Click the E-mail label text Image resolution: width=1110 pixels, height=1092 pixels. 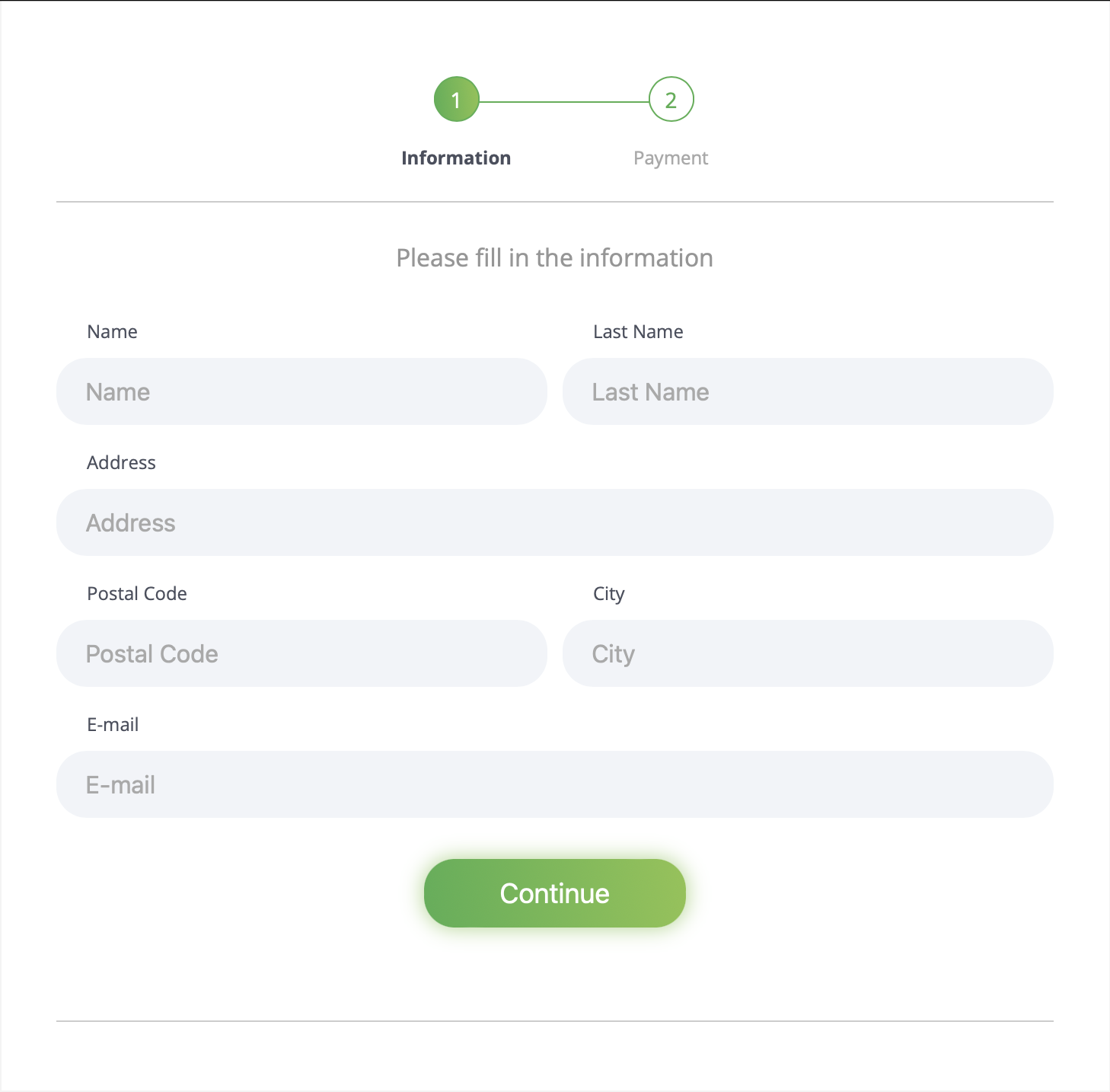coord(113,725)
